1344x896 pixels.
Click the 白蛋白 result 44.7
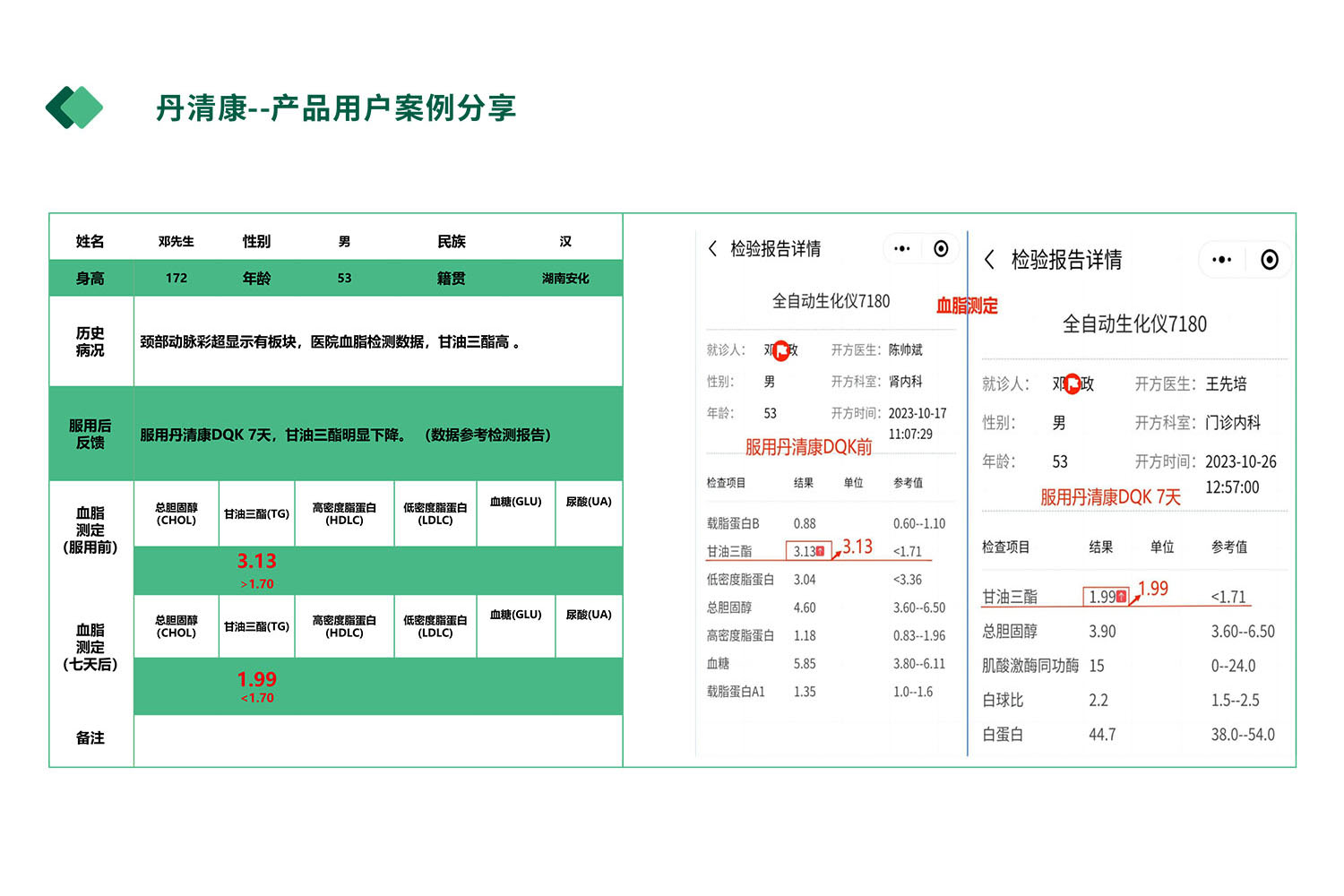pyautogui.click(x=1102, y=735)
